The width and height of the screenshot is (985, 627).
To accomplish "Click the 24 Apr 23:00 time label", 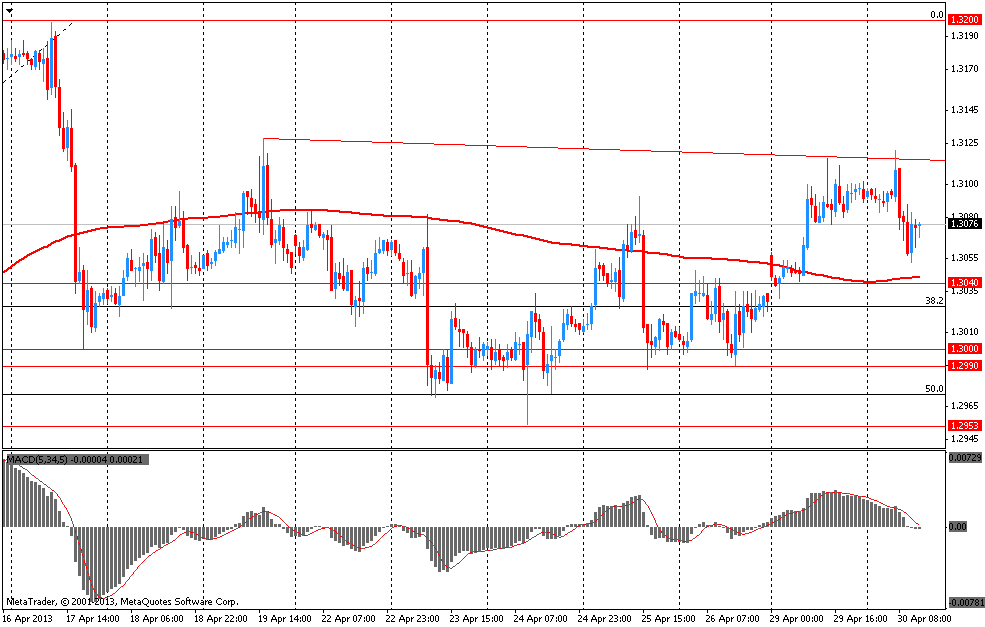I will 605,619.
